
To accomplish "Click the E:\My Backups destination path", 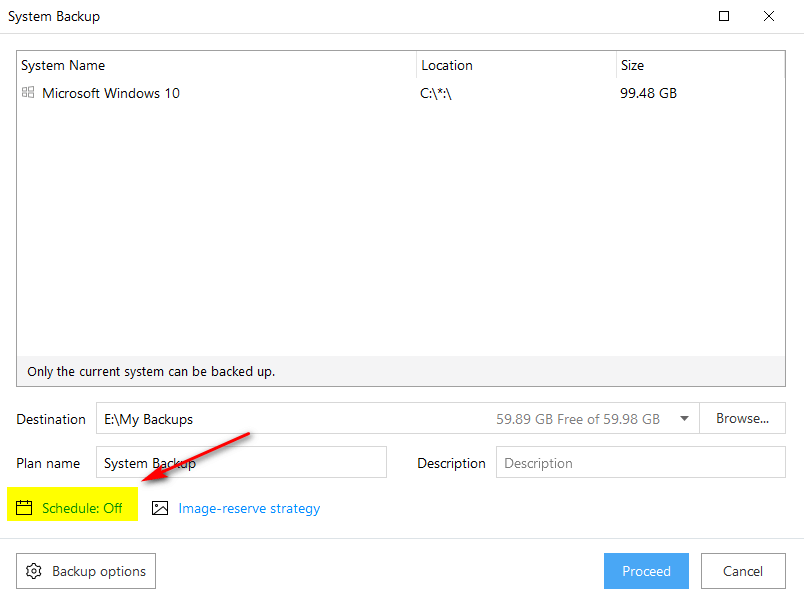I will pyautogui.click(x=149, y=419).
